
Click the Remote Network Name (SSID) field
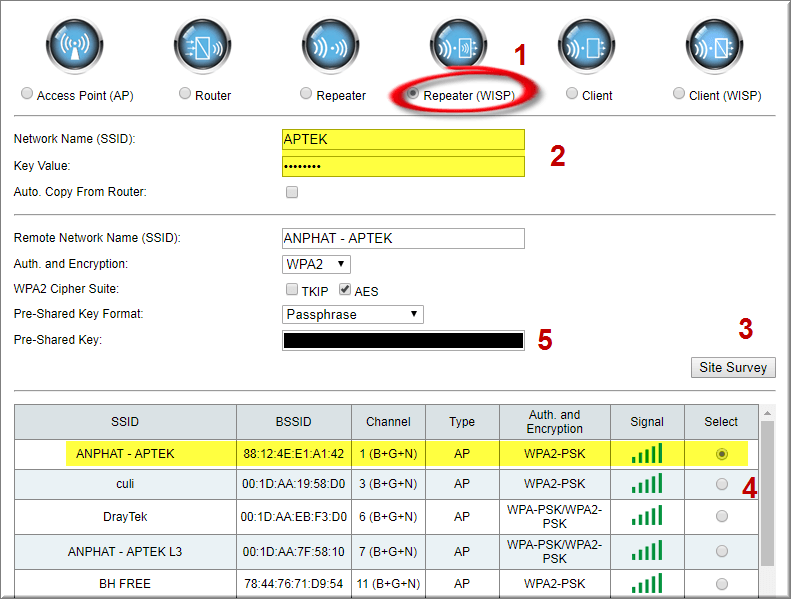tap(403, 238)
